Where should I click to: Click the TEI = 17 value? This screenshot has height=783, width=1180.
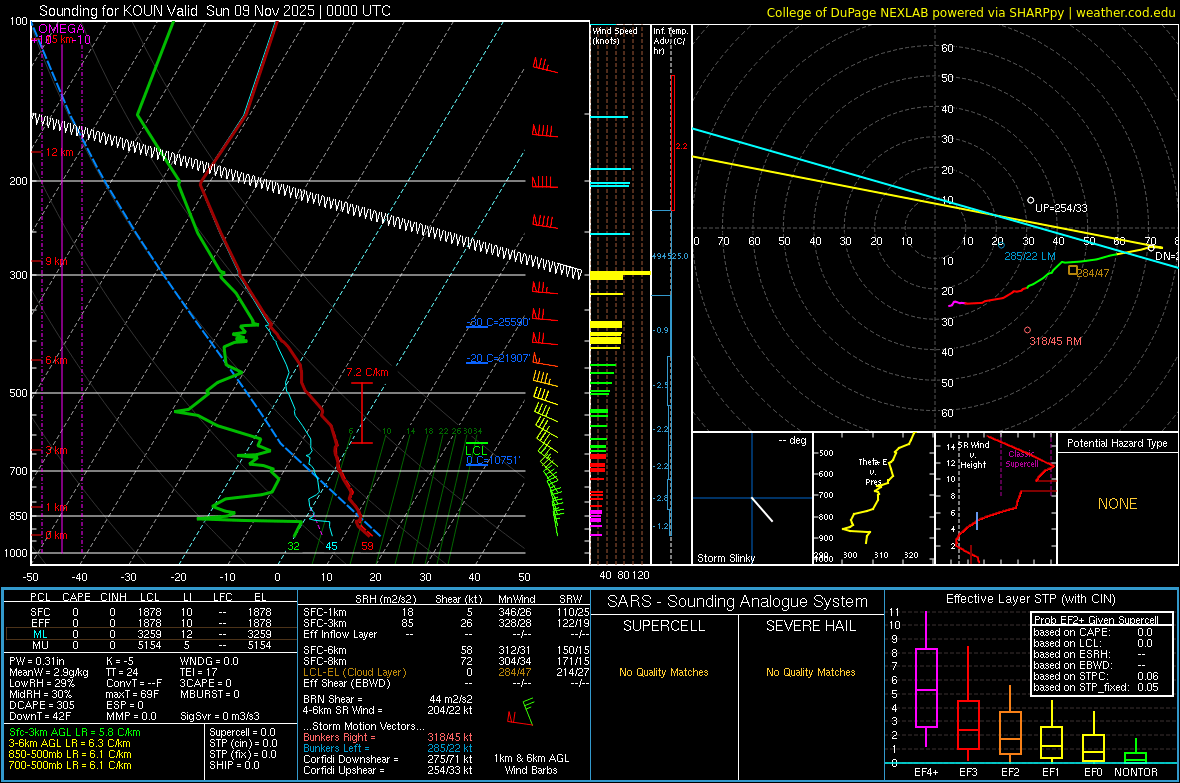[199, 672]
